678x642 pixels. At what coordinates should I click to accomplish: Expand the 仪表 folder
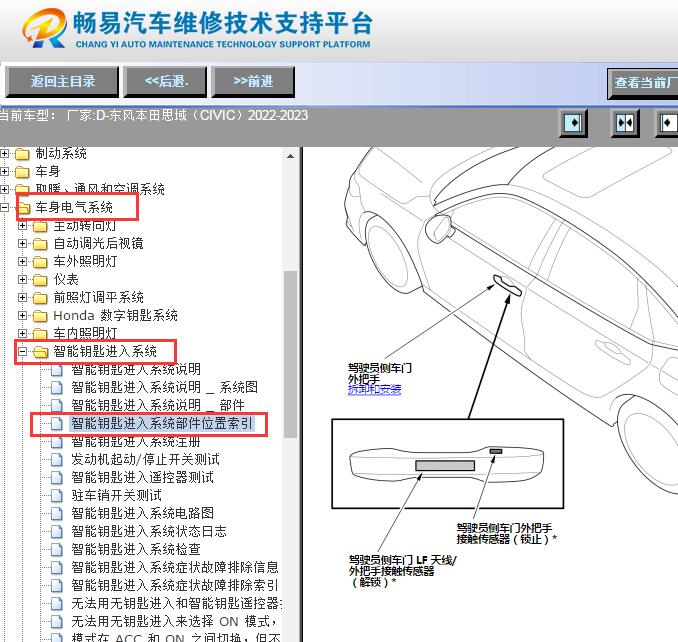22,280
